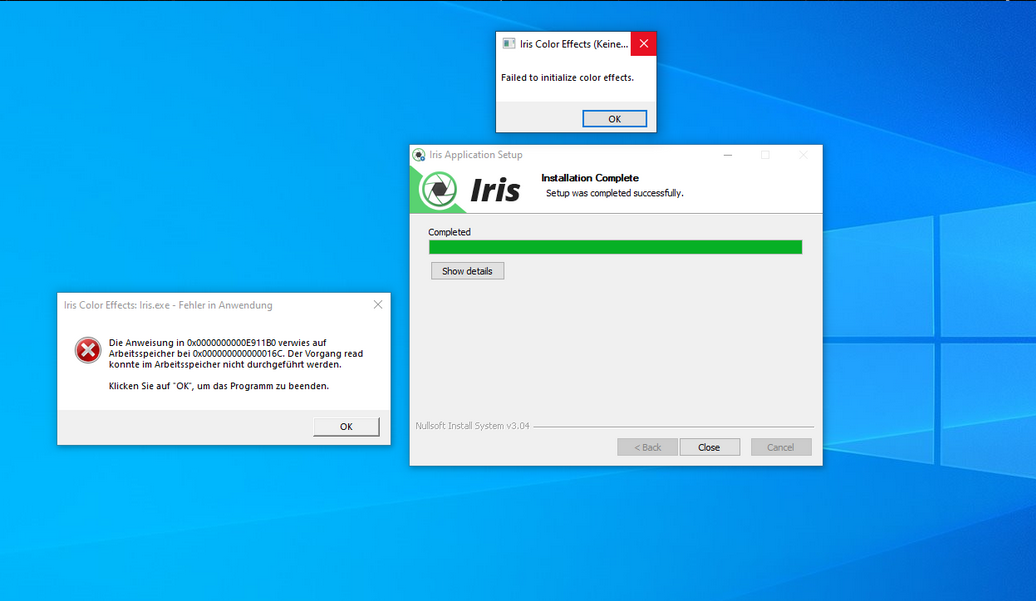Click OK in the Fehler in Anwendung dialog
This screenshot has height=601, width=1036.
(346, 427)
